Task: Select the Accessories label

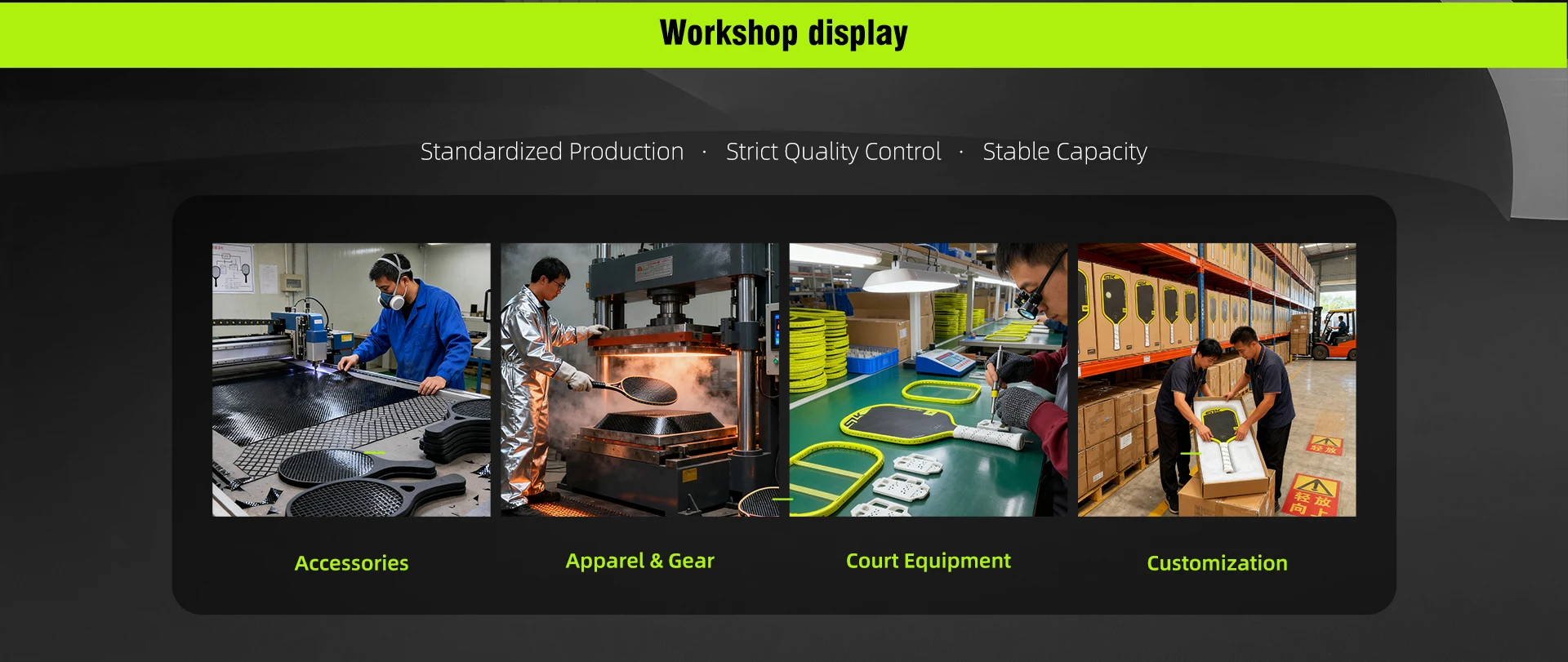Action: [351, 563]
